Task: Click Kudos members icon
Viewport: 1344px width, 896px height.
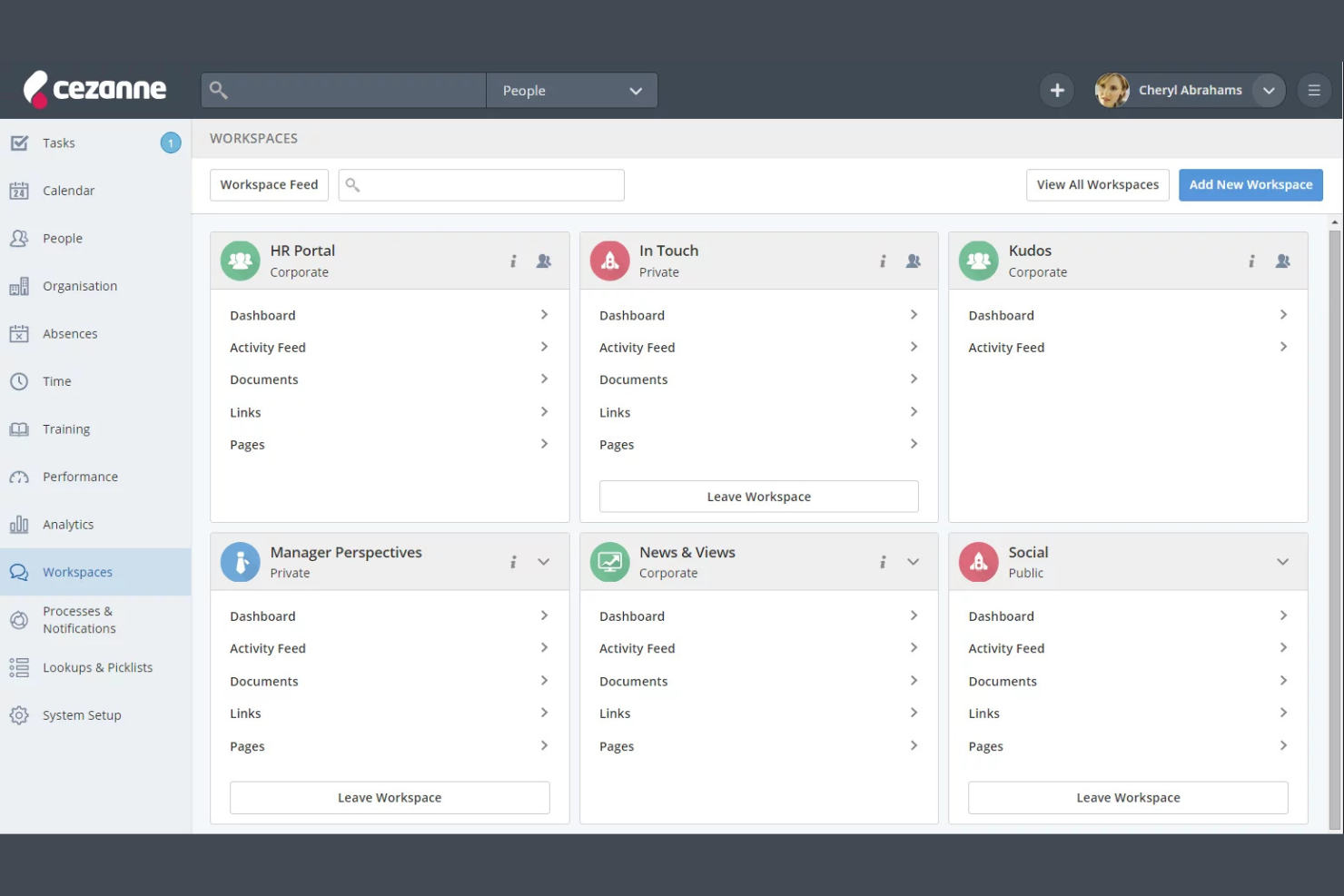Action: coord(1283,261)
